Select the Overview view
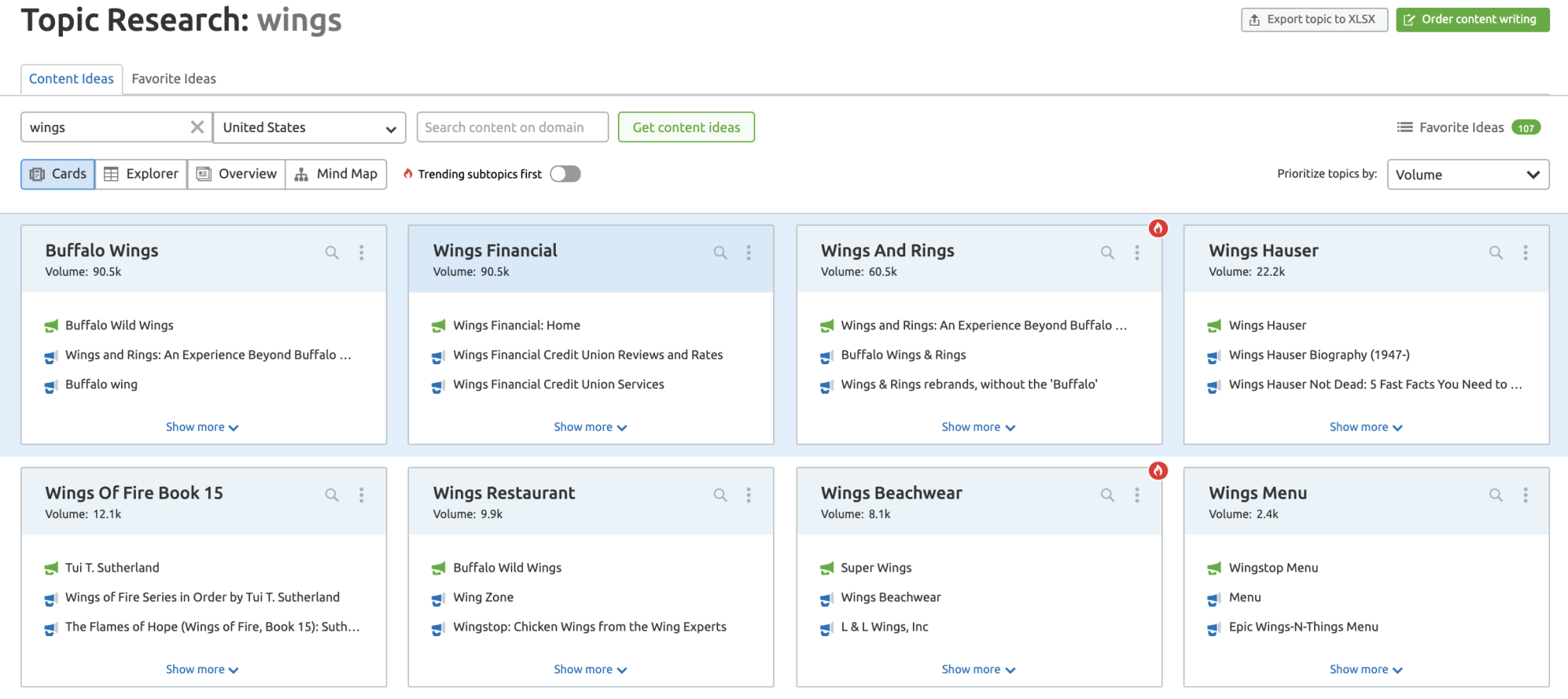 [x=237, y=174]
